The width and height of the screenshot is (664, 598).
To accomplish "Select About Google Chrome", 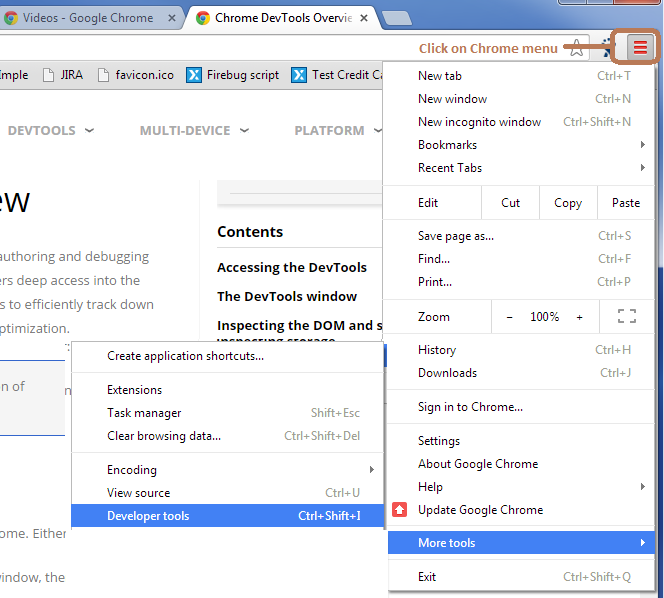I will tap(521, 464).
